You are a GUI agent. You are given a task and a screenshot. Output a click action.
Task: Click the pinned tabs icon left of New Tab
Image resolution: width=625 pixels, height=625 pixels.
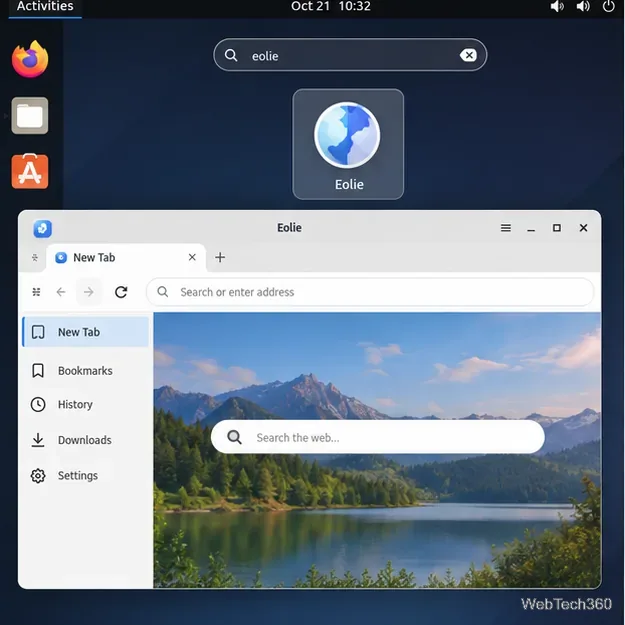(x=35, y=257)
